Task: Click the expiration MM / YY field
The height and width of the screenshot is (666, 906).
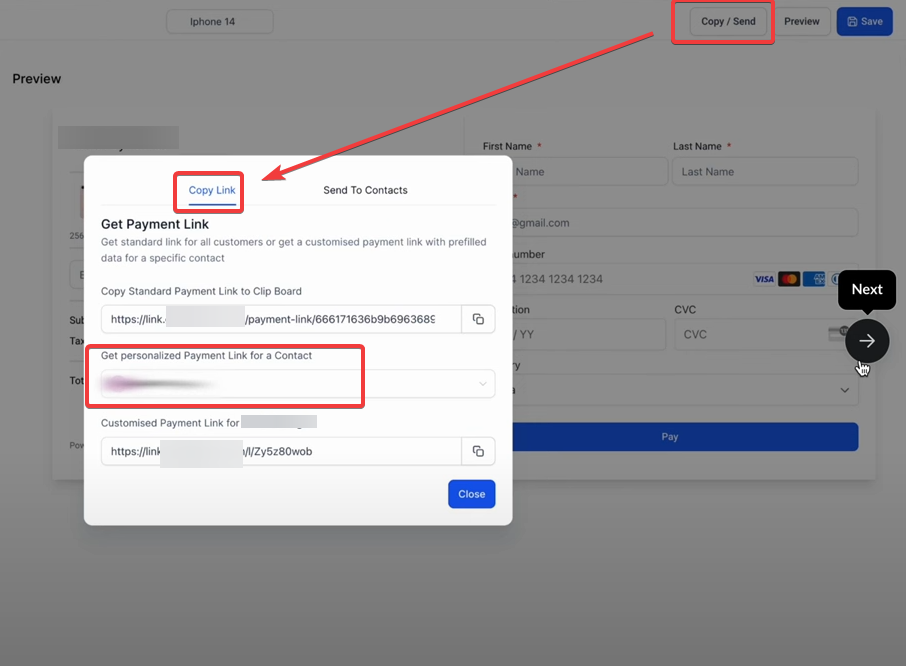Action: point(589,334)
